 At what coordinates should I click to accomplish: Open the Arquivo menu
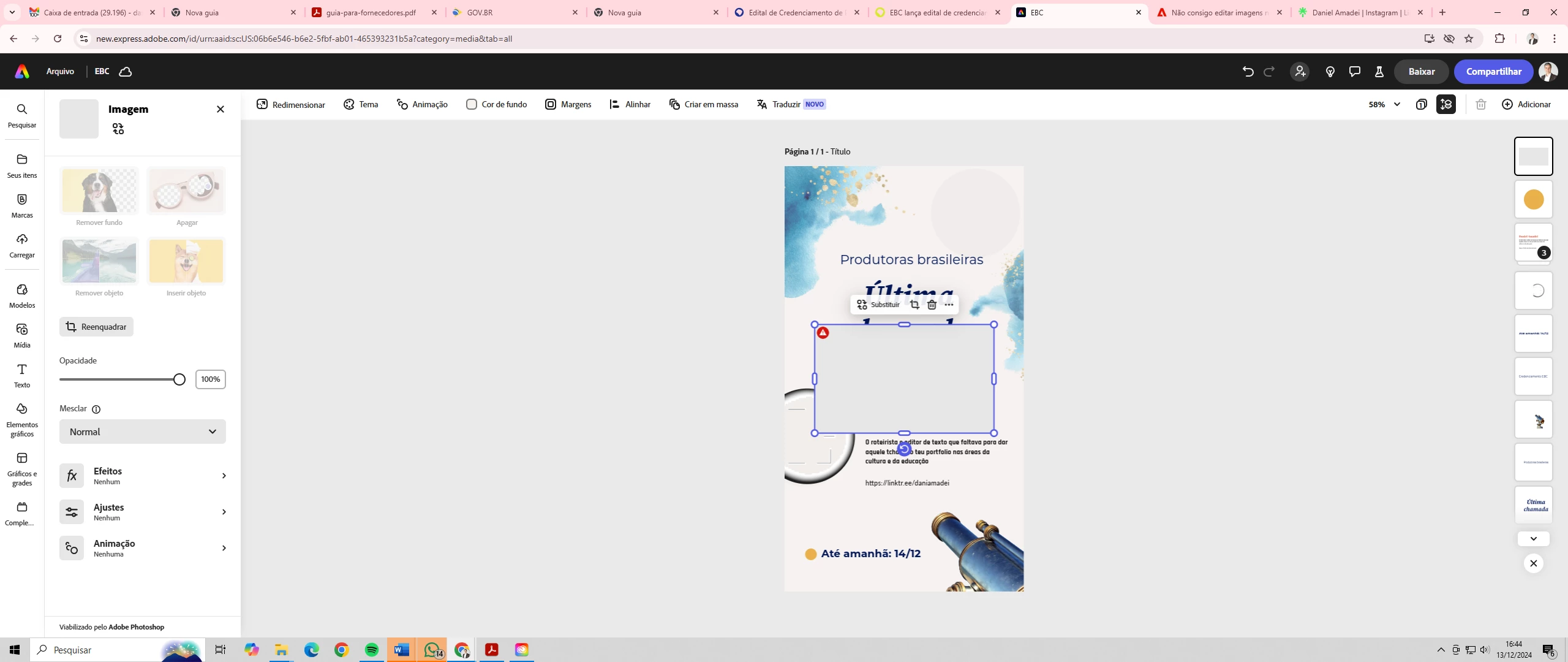(x=60, y=72)
